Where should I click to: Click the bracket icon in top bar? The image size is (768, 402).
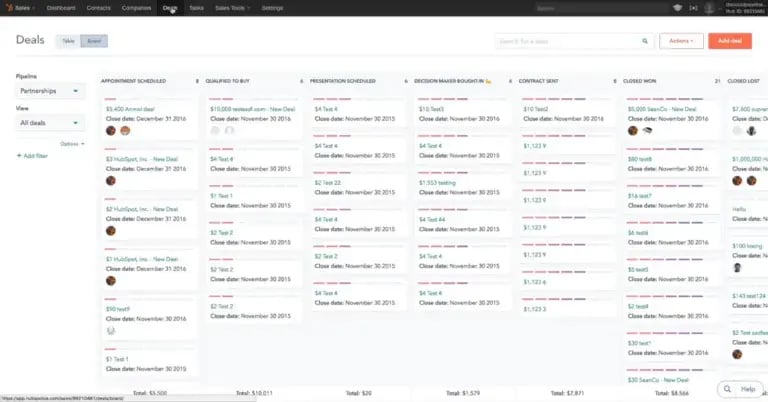[694, 8]
